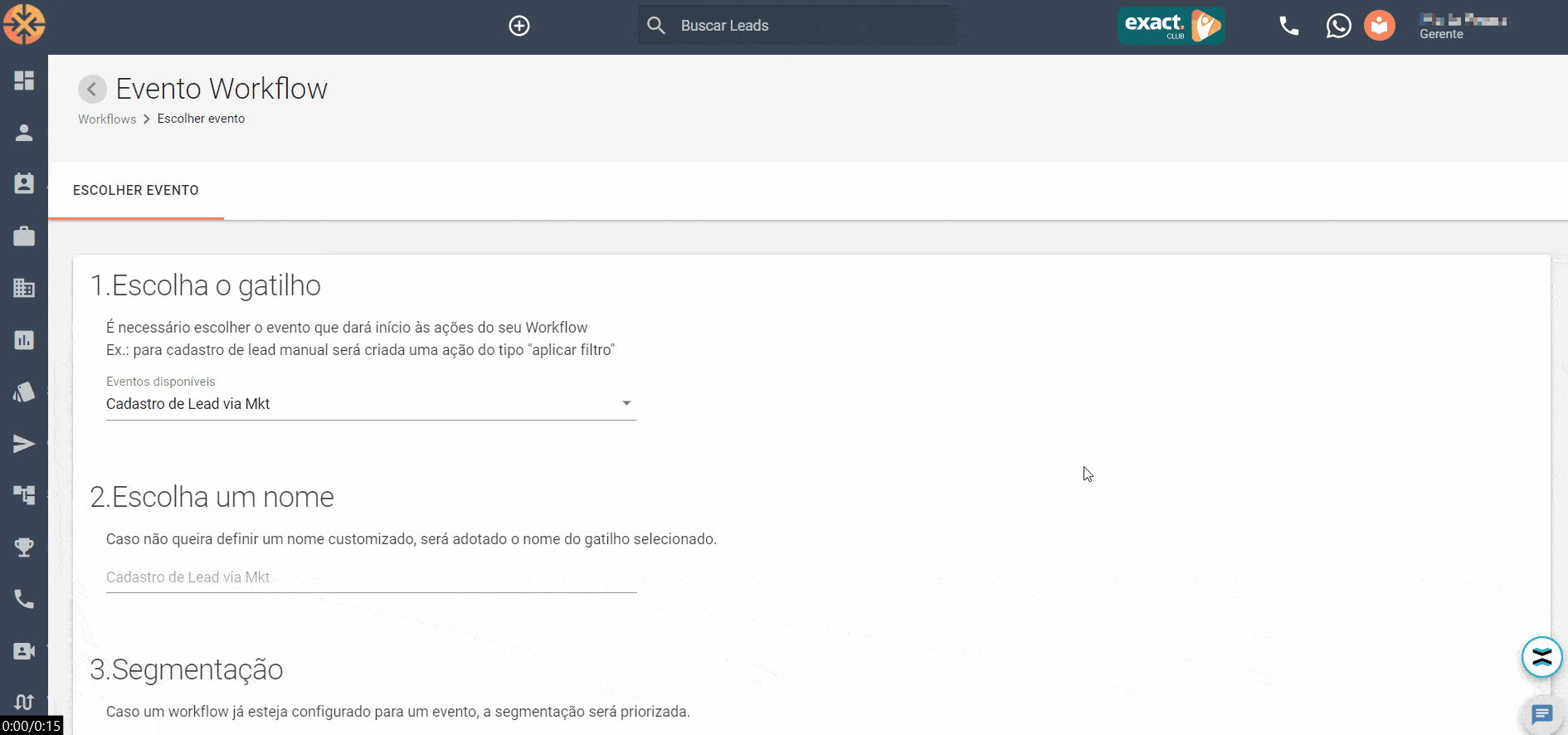This screenshot has height=735, width=1568.
Task: Open the dashboard icon in sidebar
Action: point(24,80)
